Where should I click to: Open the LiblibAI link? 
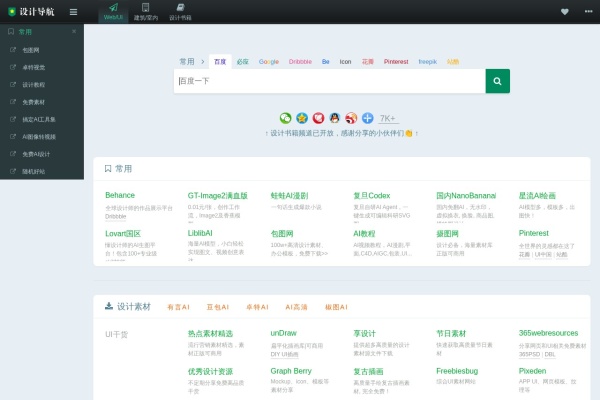[200, 233]
